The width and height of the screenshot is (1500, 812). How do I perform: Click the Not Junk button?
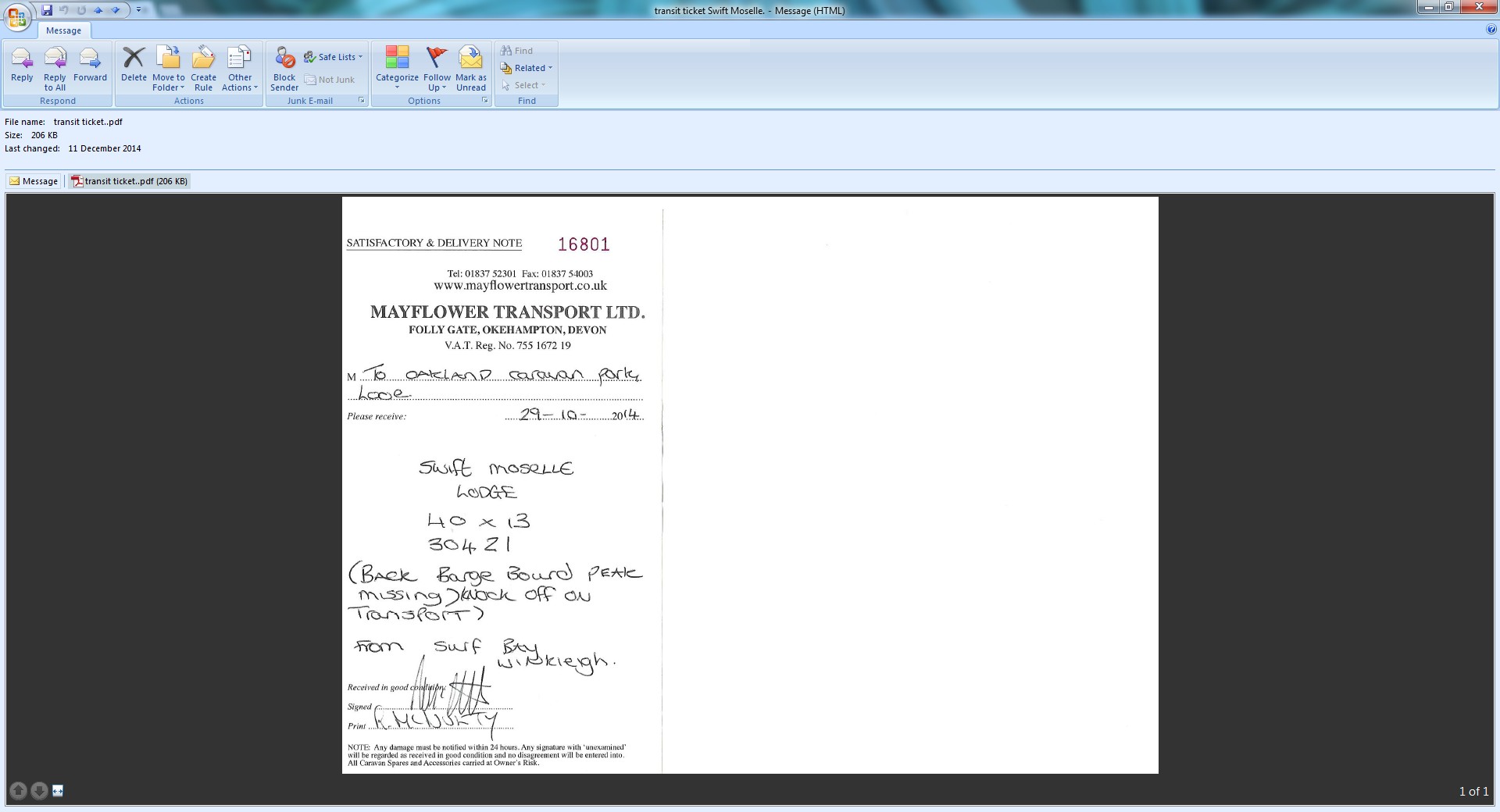click(x=330, y=80)
